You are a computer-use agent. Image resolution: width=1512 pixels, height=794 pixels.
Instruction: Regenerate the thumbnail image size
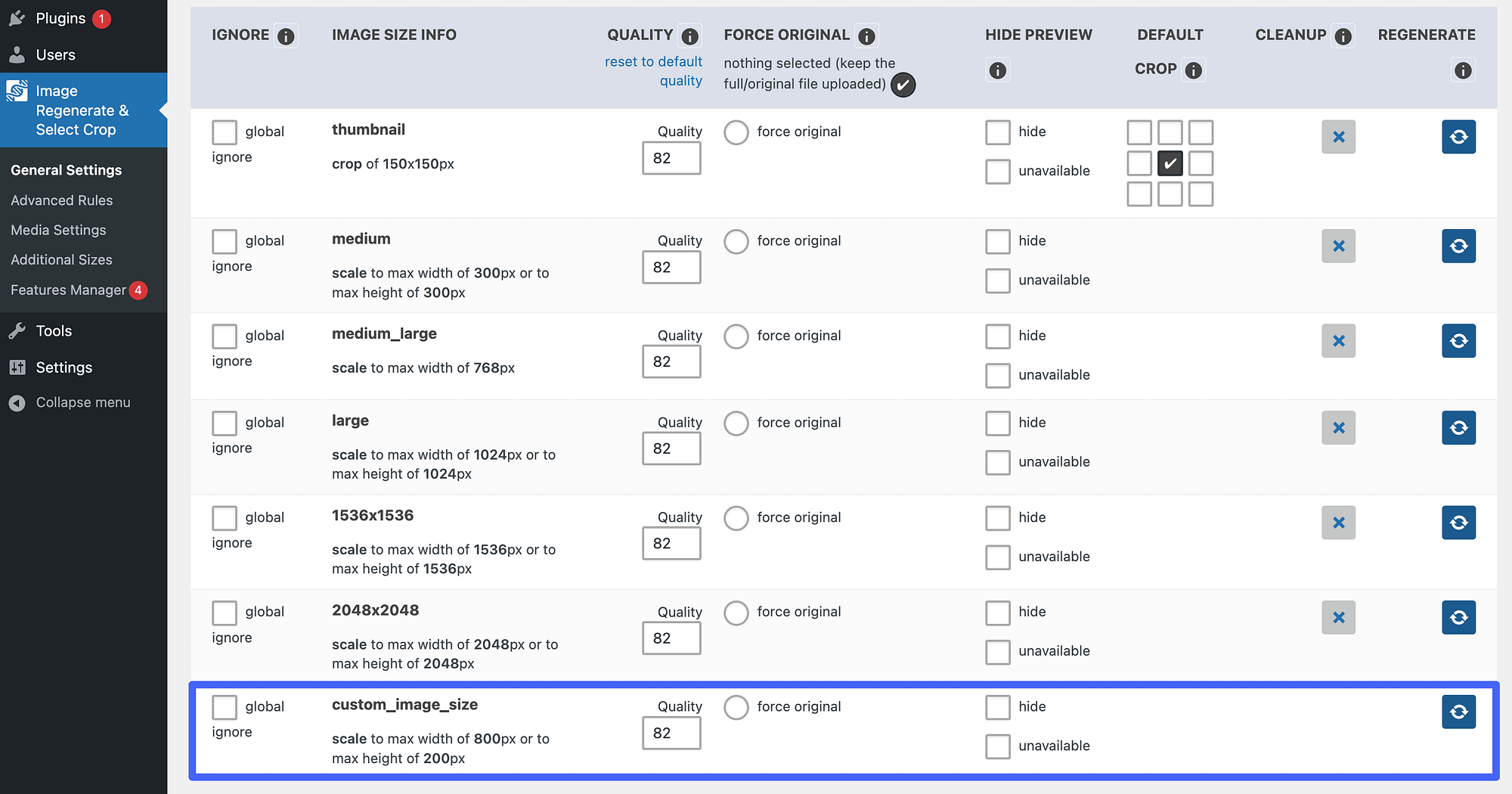(1458, 137)
